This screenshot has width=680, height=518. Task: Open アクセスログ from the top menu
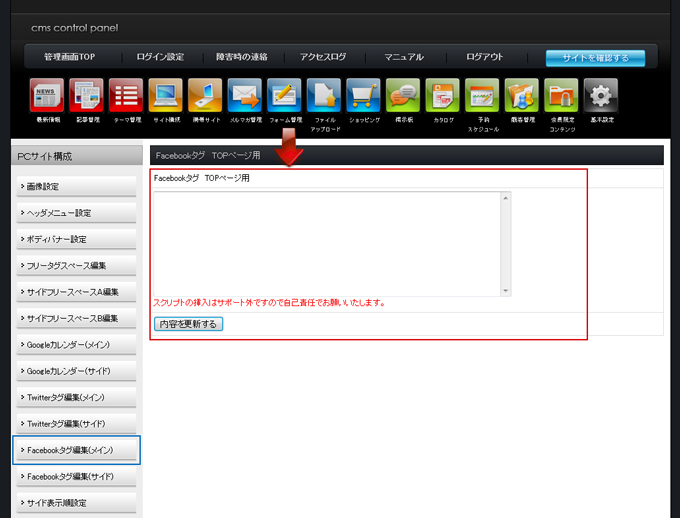(323, 57)
